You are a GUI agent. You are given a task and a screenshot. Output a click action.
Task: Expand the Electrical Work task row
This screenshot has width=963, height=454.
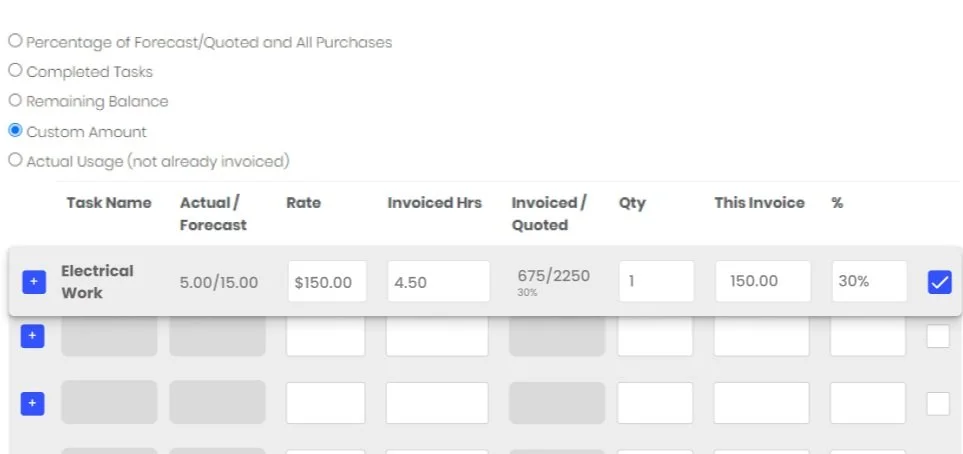(34, 282)
